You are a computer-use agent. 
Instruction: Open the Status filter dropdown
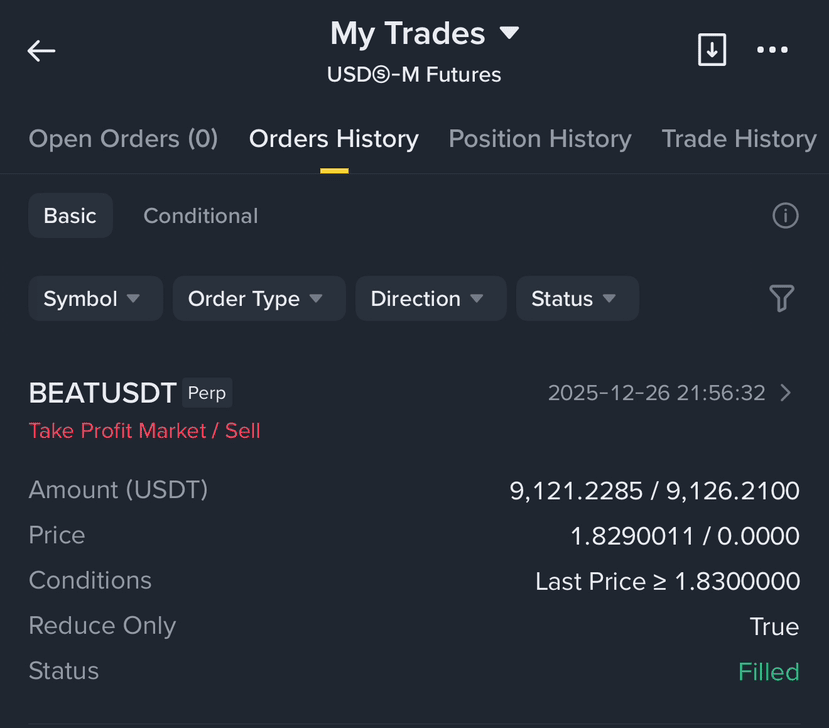pyautogui.click(x=577, y=299)
